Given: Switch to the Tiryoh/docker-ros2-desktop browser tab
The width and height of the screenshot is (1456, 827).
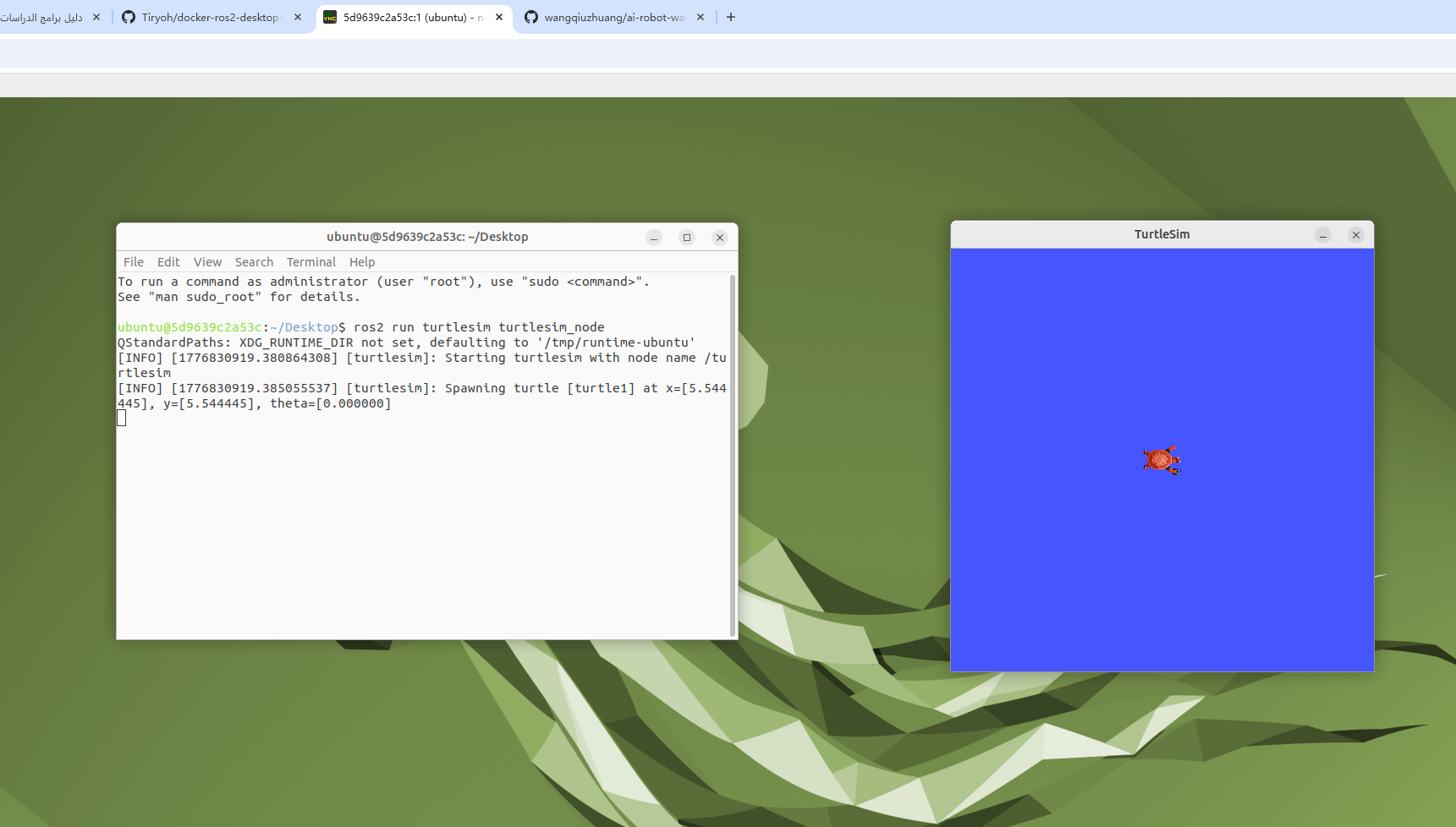Looking at the screenshot, I should (x=212, y=17).
